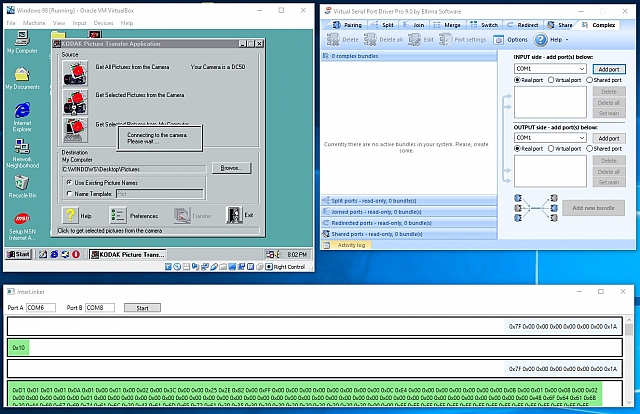The image size is (640, 414).
Task: Click Get All Pictures from Camera icon
Action: (75, 70)
